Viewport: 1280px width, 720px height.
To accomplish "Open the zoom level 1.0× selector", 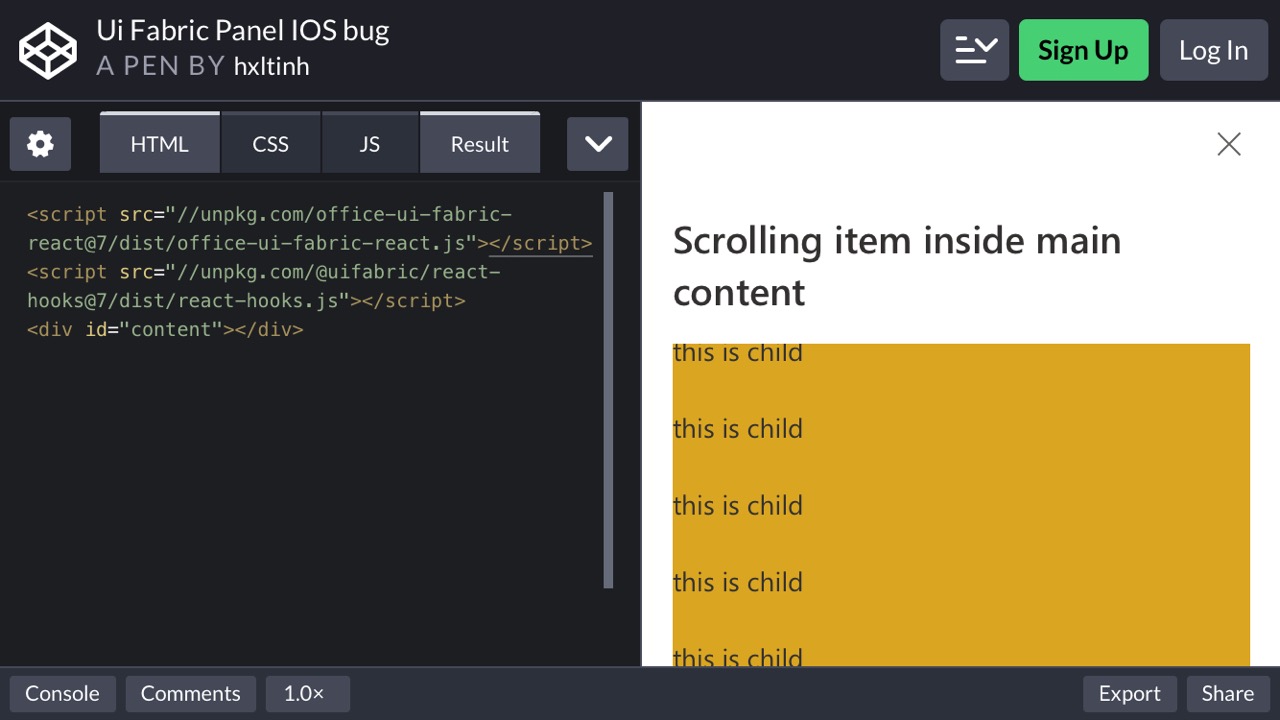I will point(308,693).
